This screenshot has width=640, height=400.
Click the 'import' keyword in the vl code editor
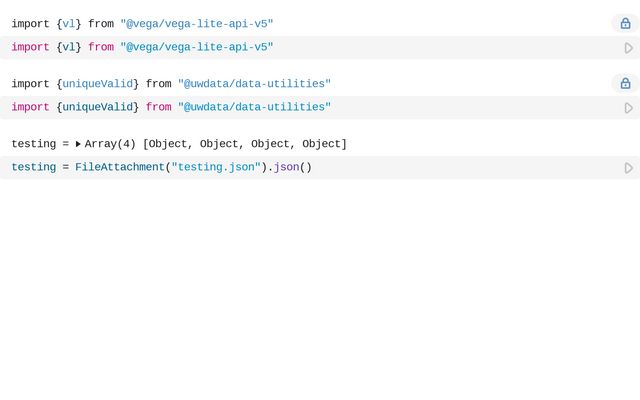30,47
